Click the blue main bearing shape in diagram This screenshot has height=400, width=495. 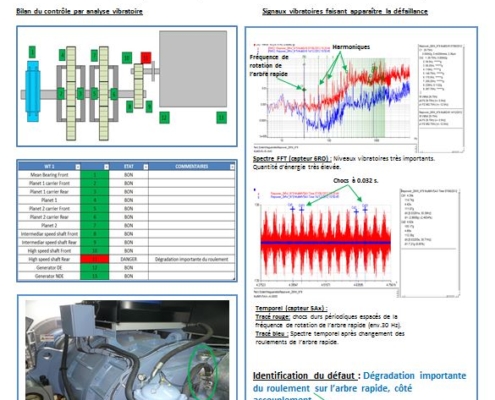pyautogui.click(x=32, y=91)
